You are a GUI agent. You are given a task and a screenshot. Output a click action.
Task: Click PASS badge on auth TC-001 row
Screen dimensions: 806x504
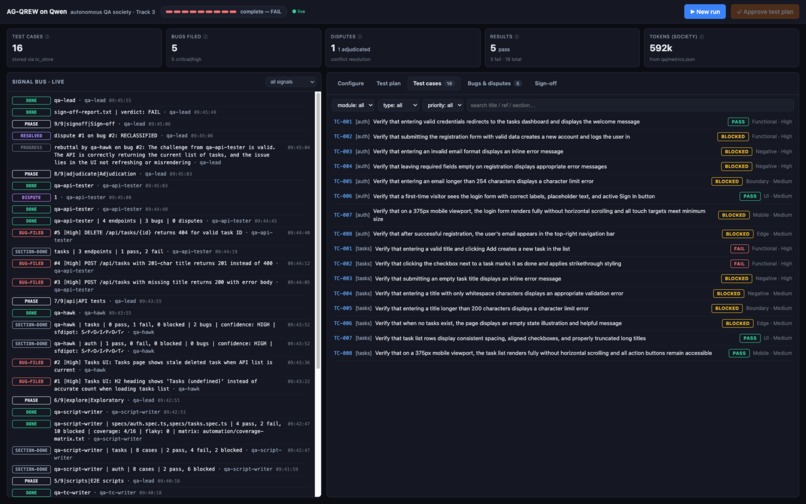tap(738, 122)
